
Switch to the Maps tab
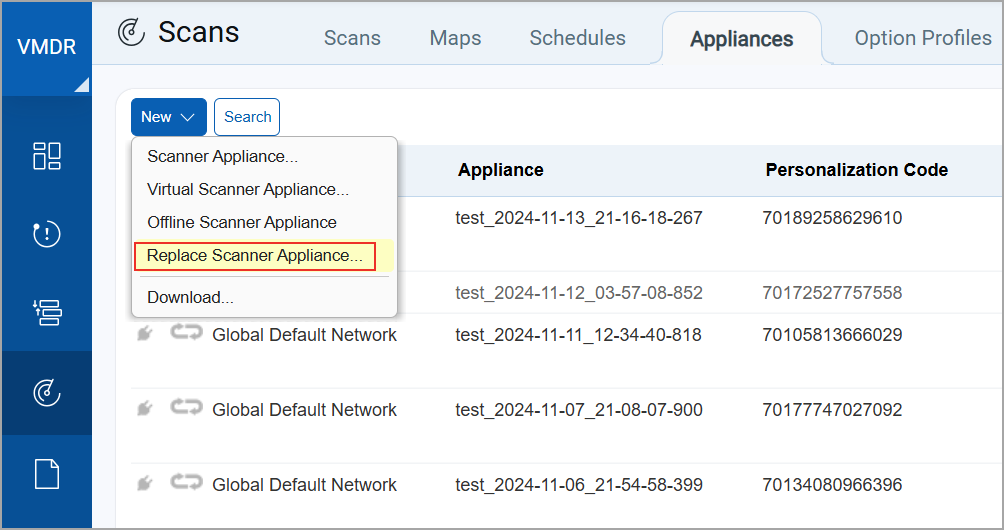(x=455, y=38)
